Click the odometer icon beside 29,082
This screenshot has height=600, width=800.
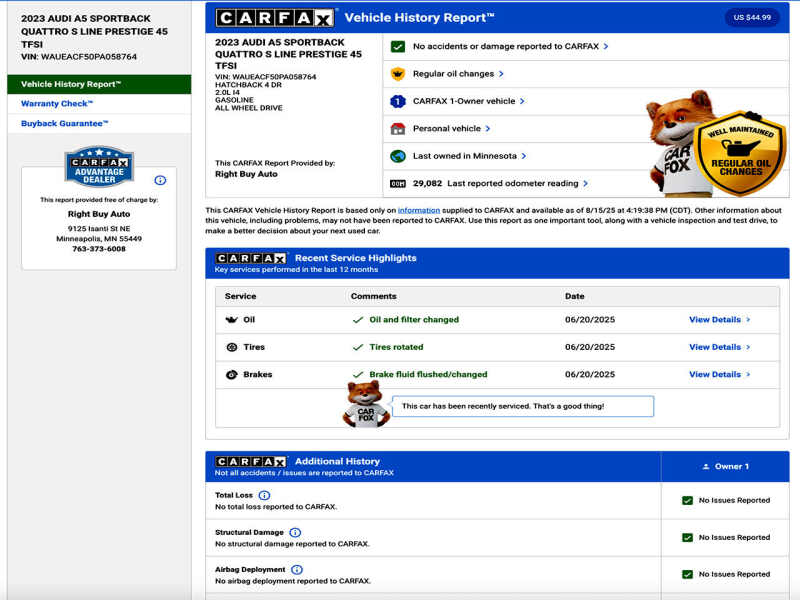(398, 184)
